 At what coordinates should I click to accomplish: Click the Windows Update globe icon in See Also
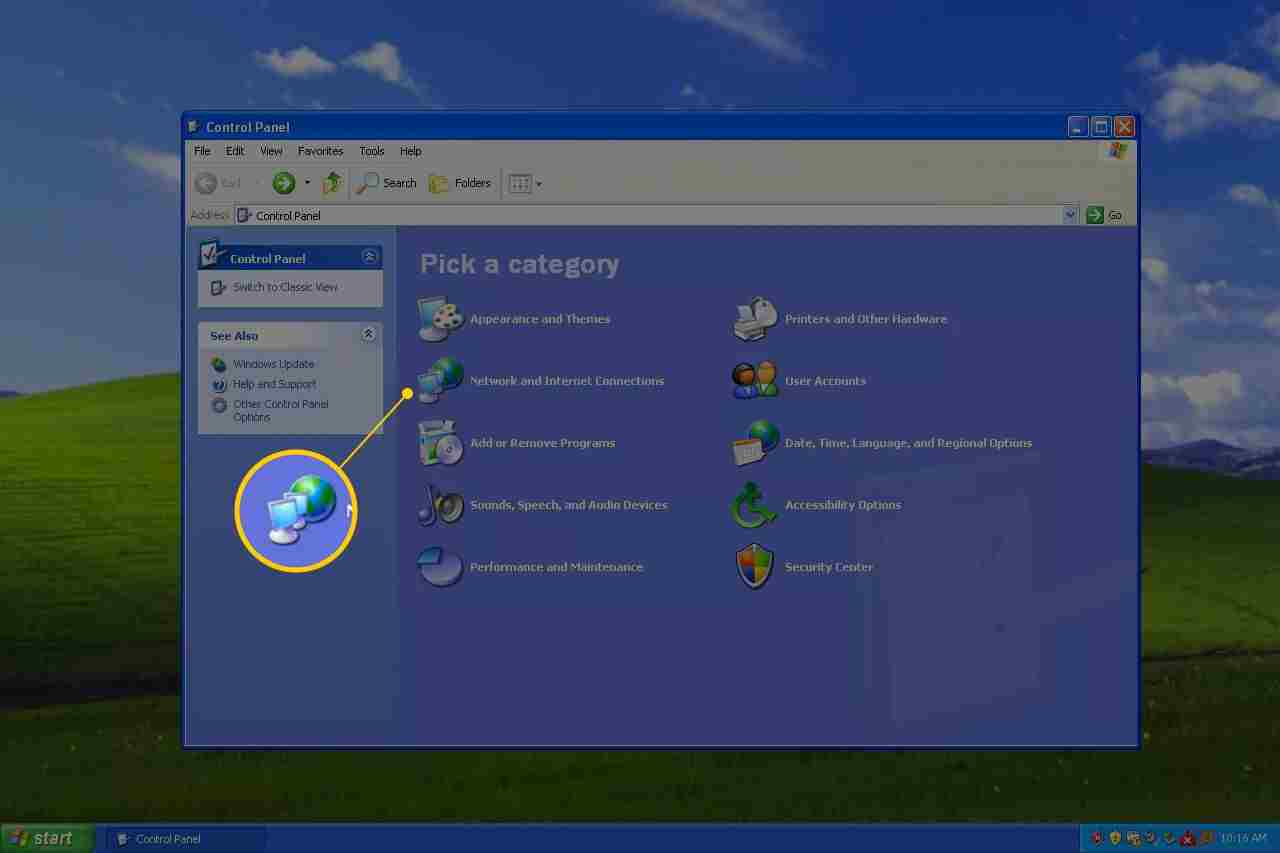coord(219,365)
